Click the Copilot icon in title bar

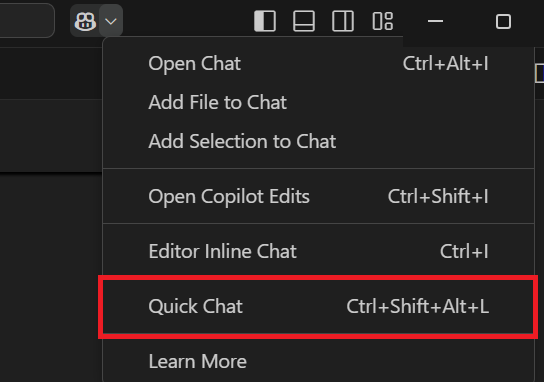pos(85,22)
